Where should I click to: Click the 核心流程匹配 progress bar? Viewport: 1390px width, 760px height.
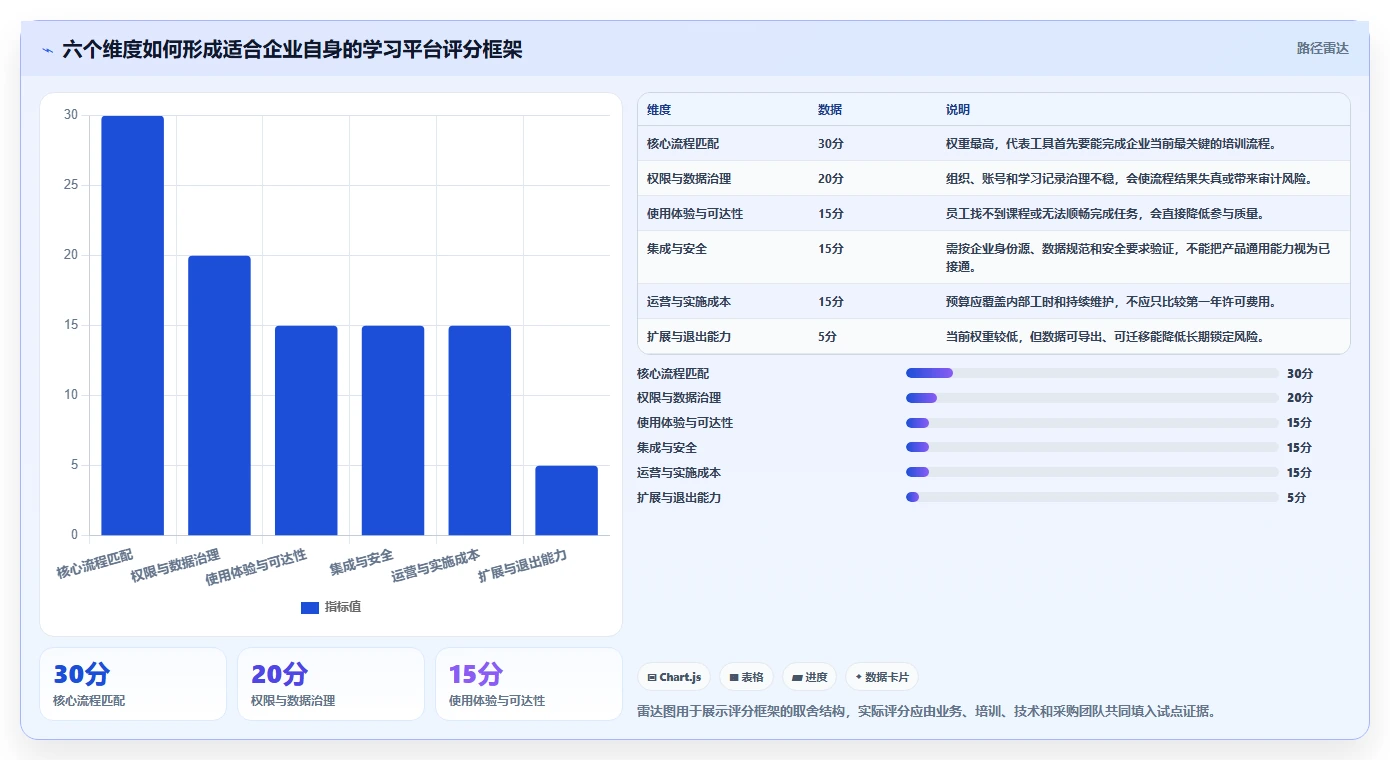tap(1092, 373)
